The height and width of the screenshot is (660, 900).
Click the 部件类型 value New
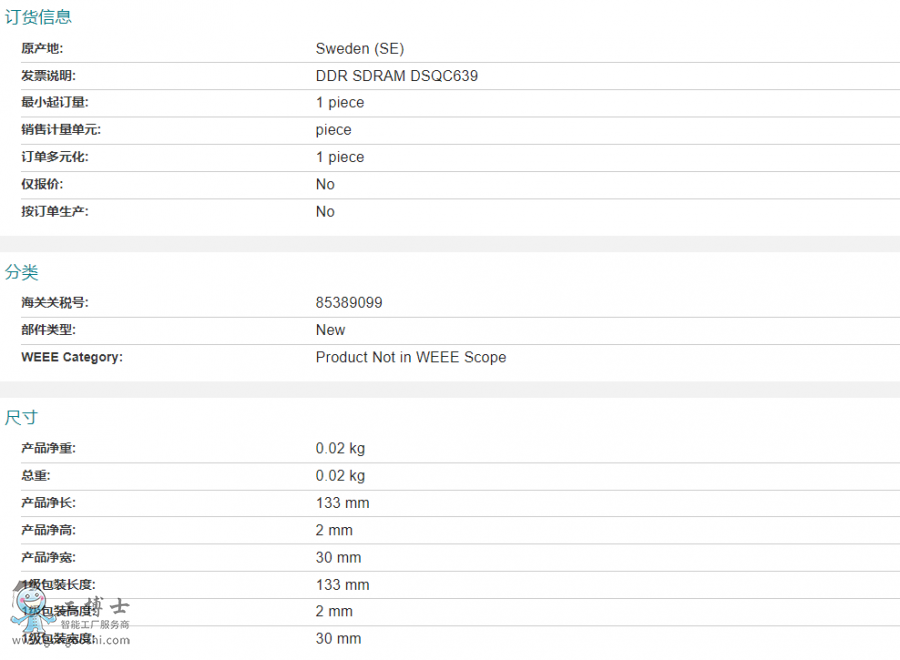click(330, 330)
